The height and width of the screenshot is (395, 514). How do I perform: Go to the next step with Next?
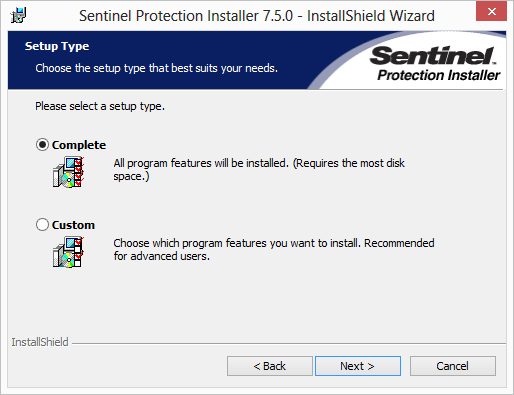[358, 366]
